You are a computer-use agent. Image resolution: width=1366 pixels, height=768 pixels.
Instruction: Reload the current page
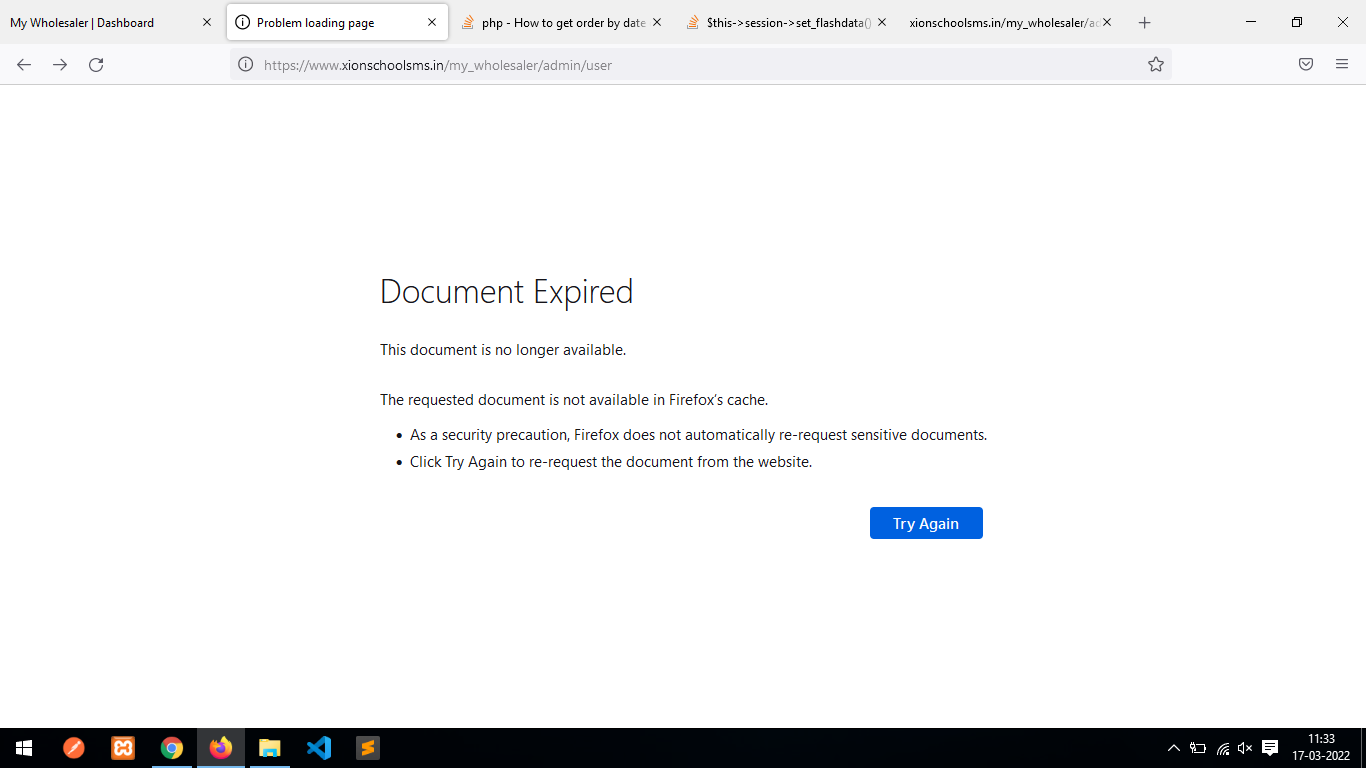click(x=96, y=65)
